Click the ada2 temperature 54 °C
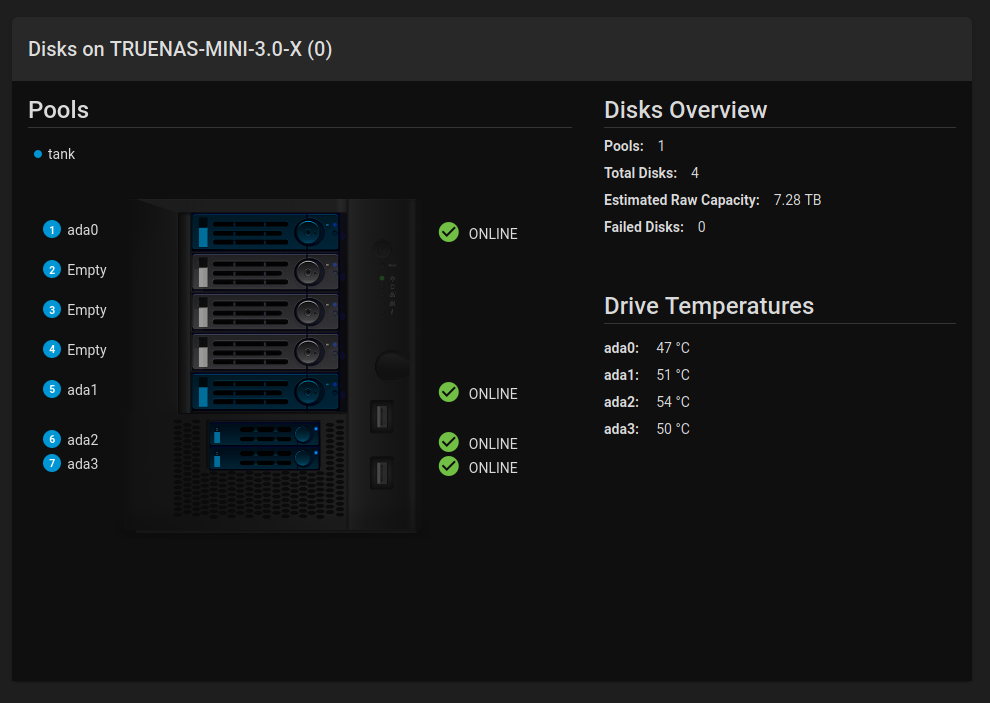This screenshot has height=703, width=990. 673,402
